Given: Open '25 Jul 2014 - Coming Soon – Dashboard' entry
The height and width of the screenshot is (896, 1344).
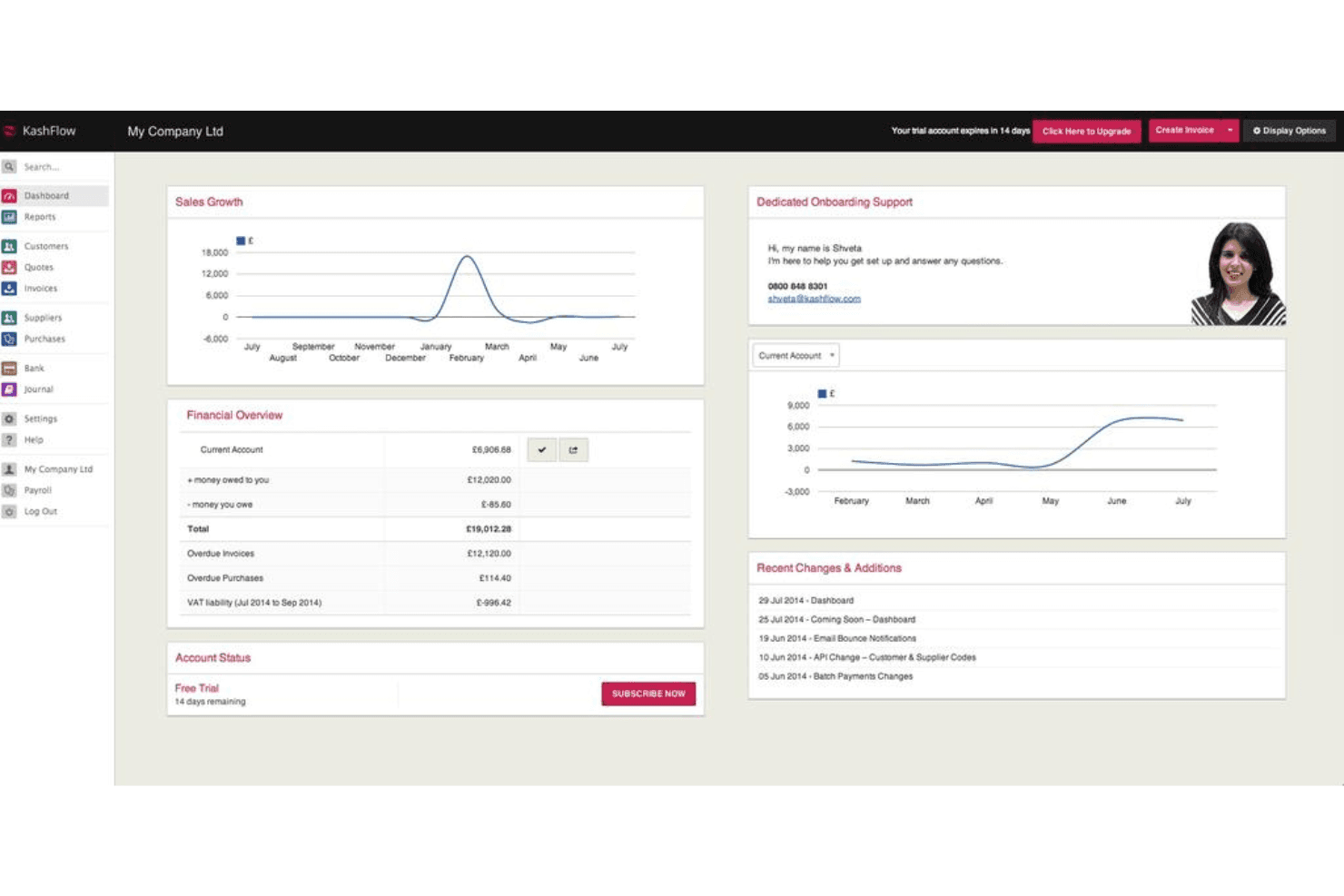Looking at the screenshot, I should 836,620.
